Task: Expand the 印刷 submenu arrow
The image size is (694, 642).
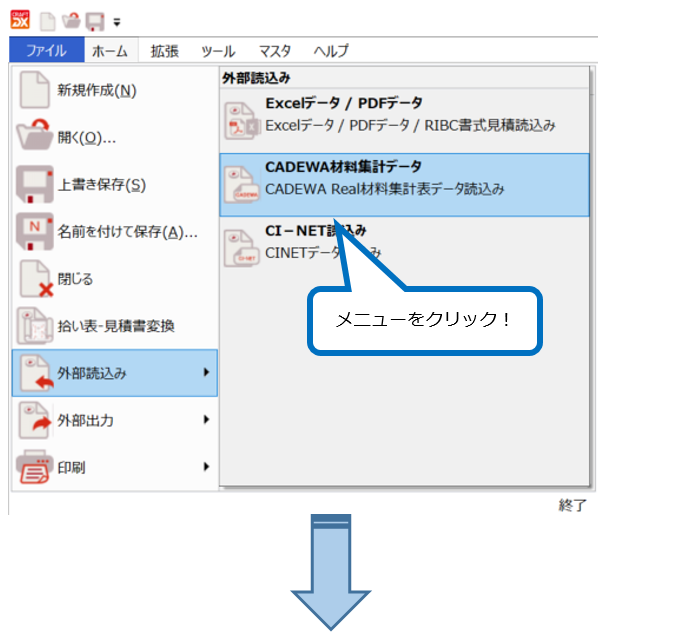Action: 206,466
